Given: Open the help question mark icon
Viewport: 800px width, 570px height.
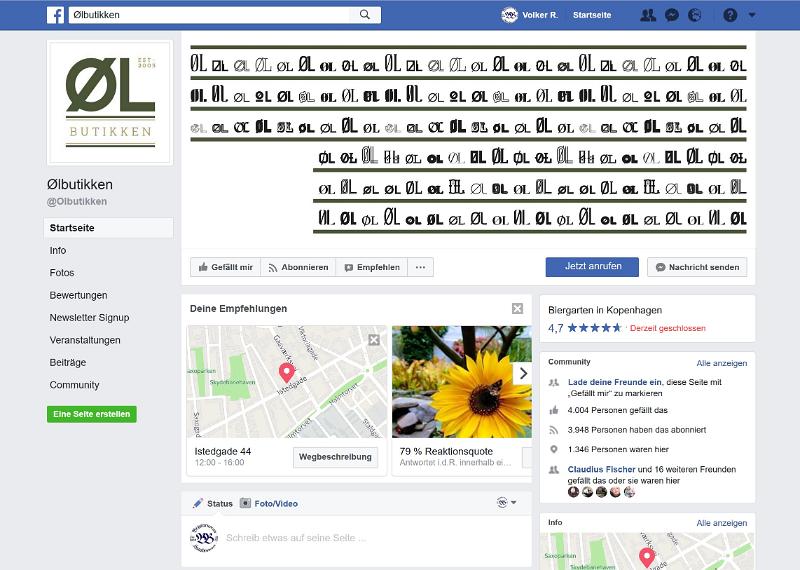Looking at the screenshot, I should pos(730,15).
